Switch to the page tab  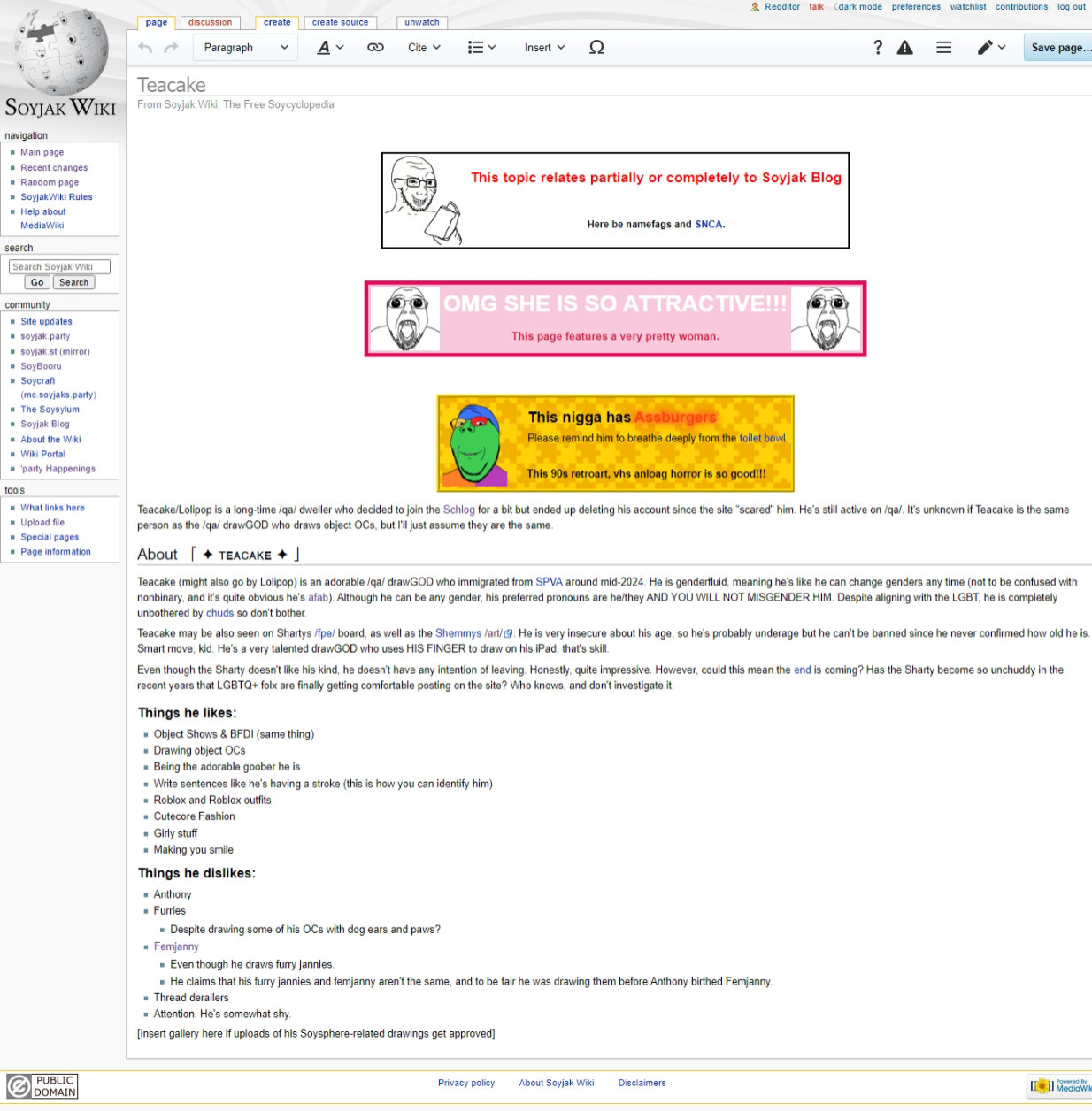click(157, 23)
